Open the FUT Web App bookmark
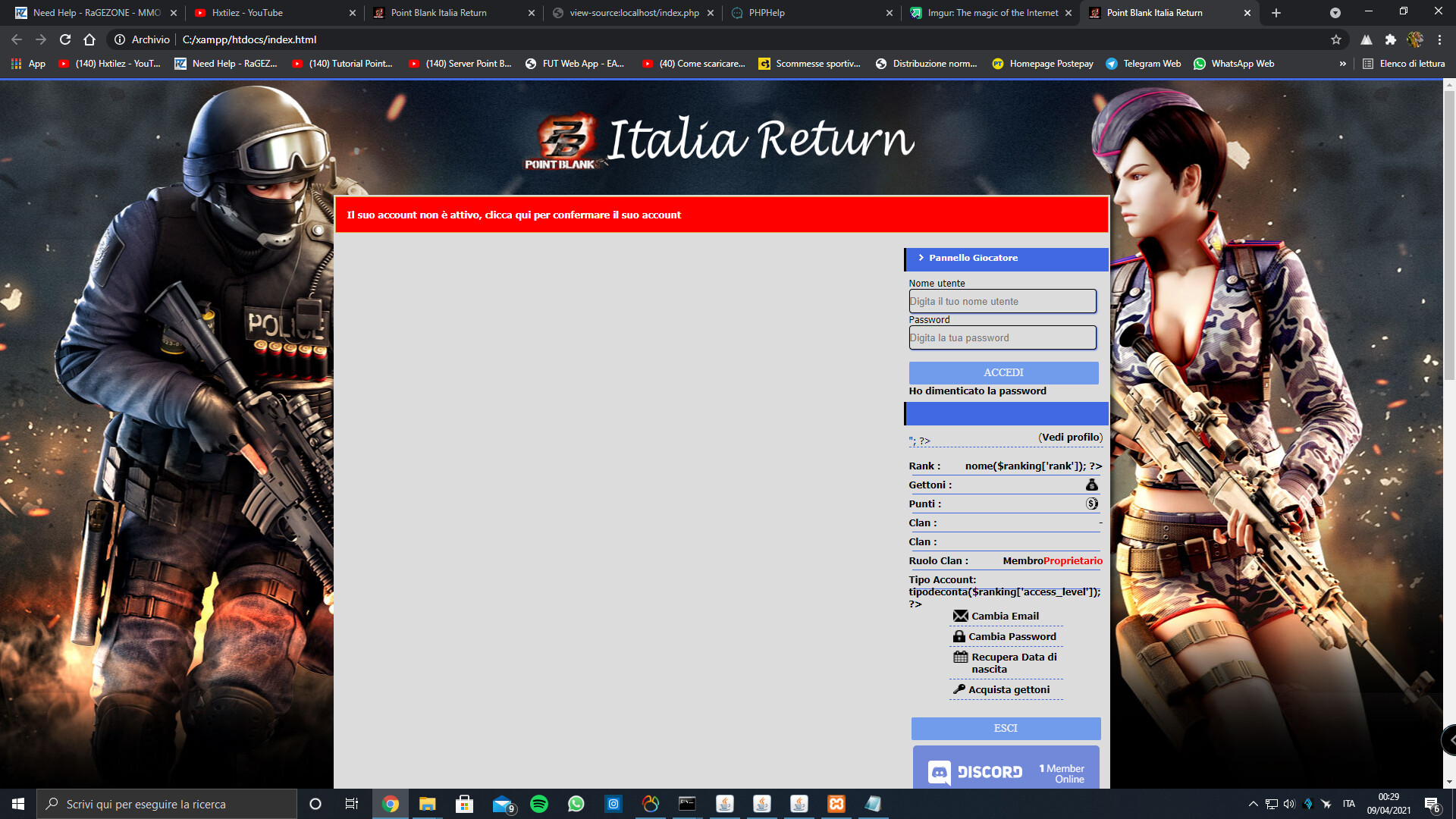Screen dimensions: 1456x819 [x=575, y=64]
